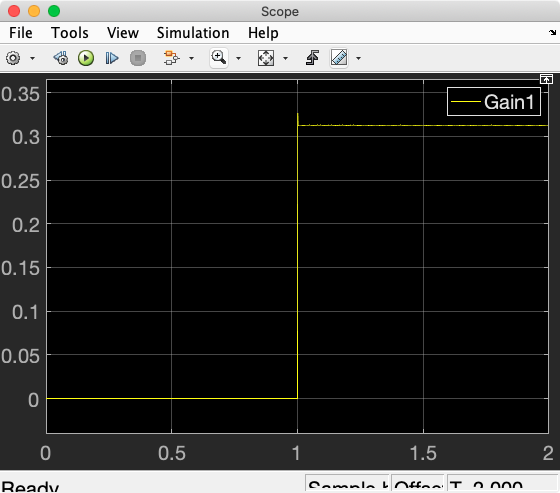This screenshot has width=560, height=493.
Task: Click the maximize axes icon above the legend
Action: 546,79
